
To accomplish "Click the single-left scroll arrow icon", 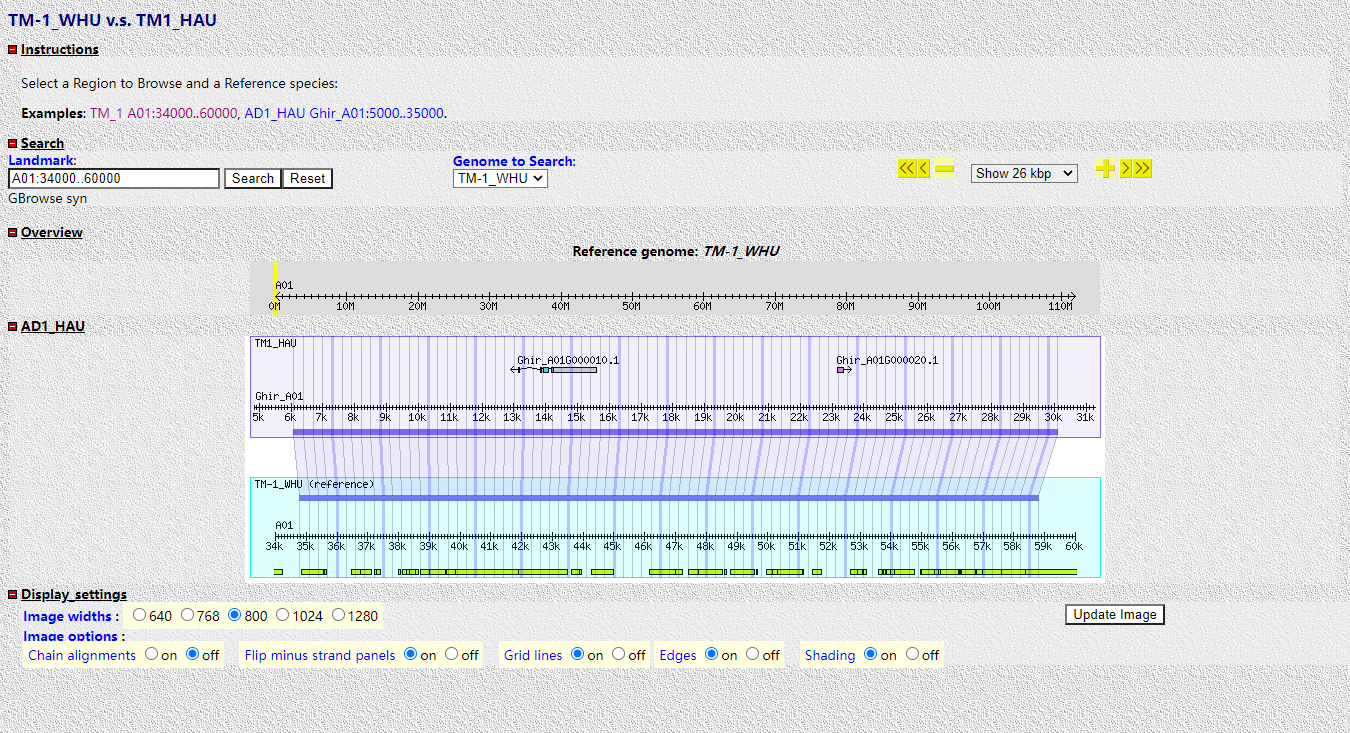I will tap(924, 169).
